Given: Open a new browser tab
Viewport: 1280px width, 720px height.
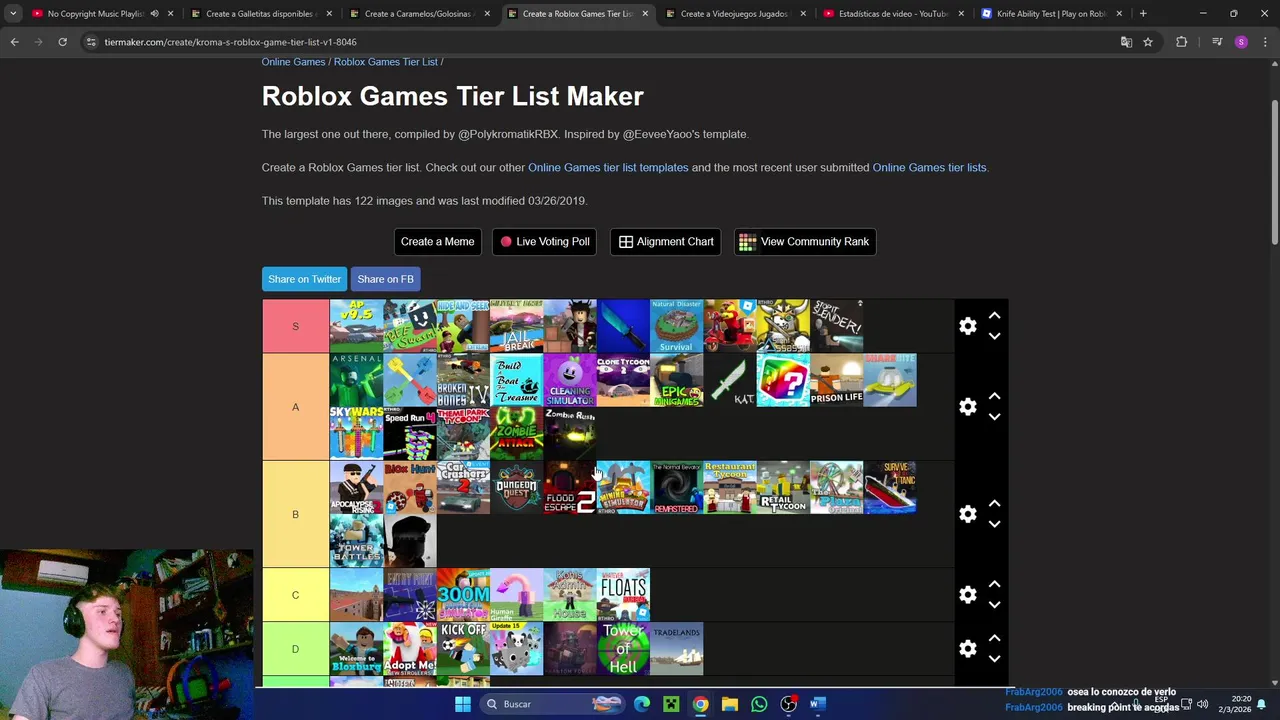Looking at the screenshot, I should pyautogui.click(x=1143, y=14).
